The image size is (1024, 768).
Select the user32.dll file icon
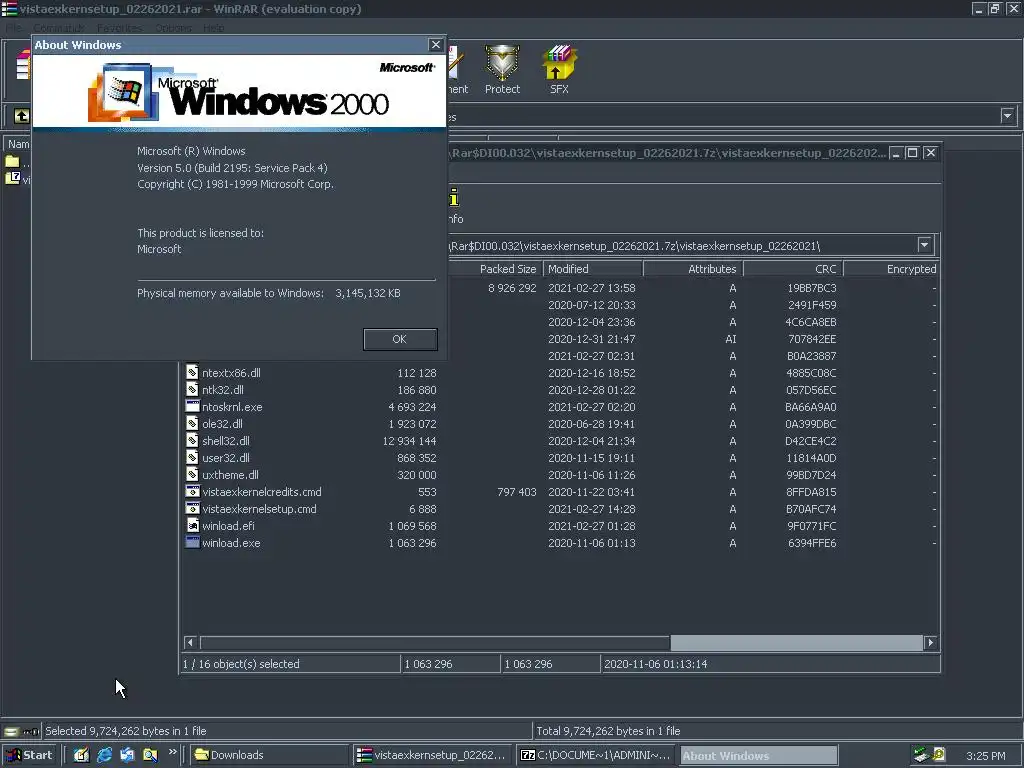pos(192,457)
